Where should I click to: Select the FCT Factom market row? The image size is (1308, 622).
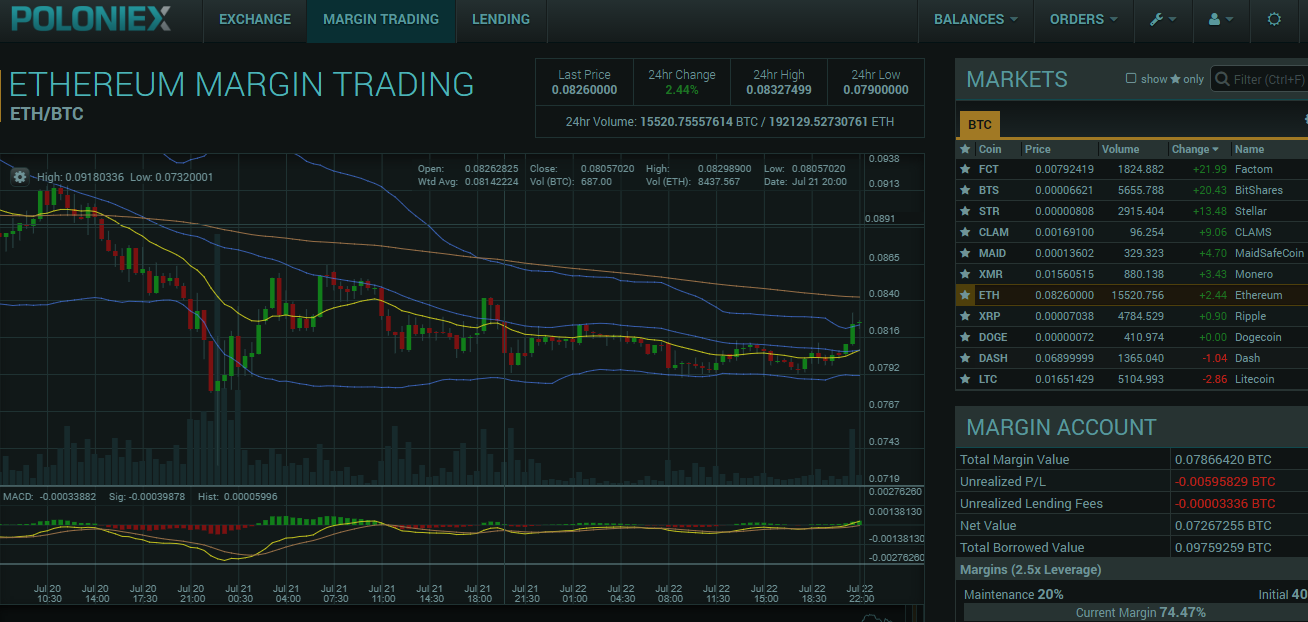1132,169
